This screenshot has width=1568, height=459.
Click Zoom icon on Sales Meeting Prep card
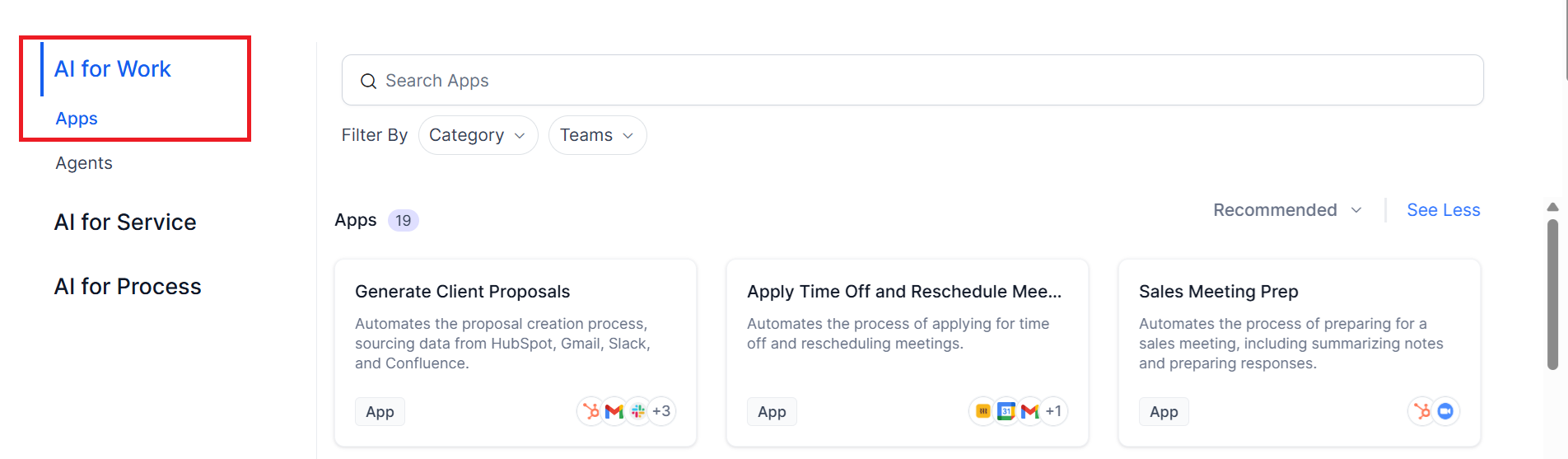[x=1445, y=410]
